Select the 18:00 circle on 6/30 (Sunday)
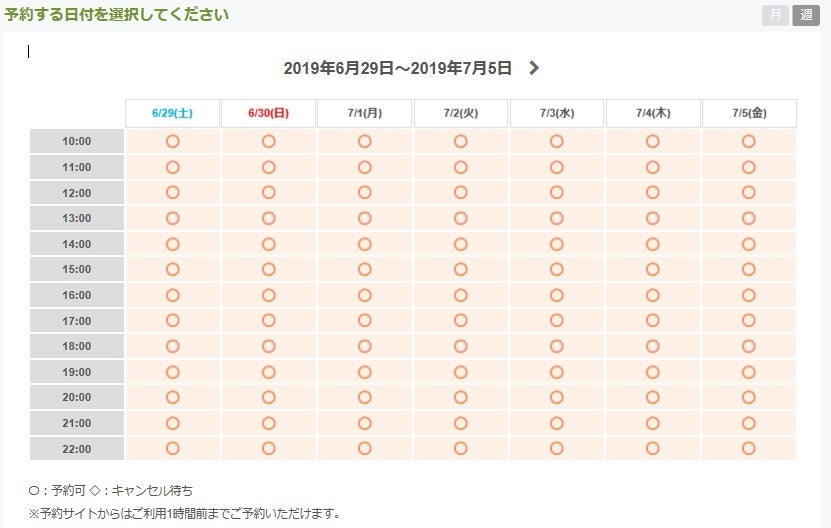This screenshot has width=831, height=528. 268,346
